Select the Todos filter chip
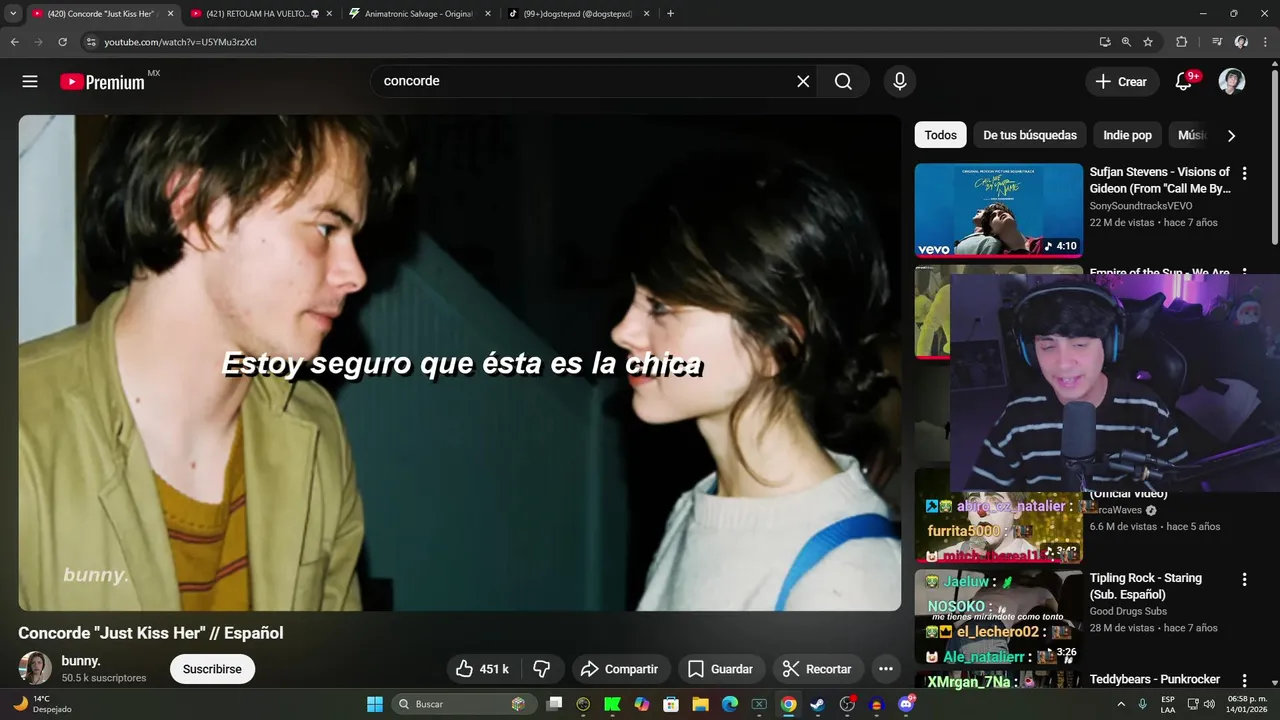Screen dimensions: 1280x720 (x=940, y=135)
